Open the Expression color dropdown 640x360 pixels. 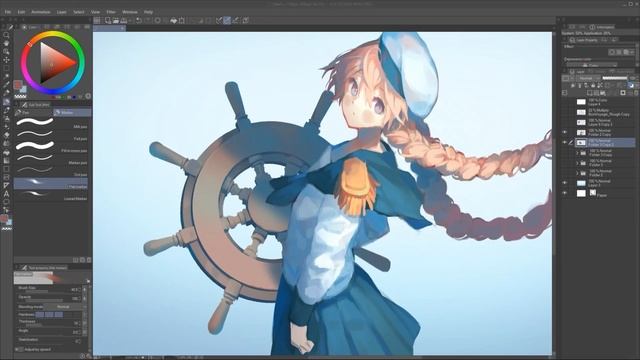(592, 65)
